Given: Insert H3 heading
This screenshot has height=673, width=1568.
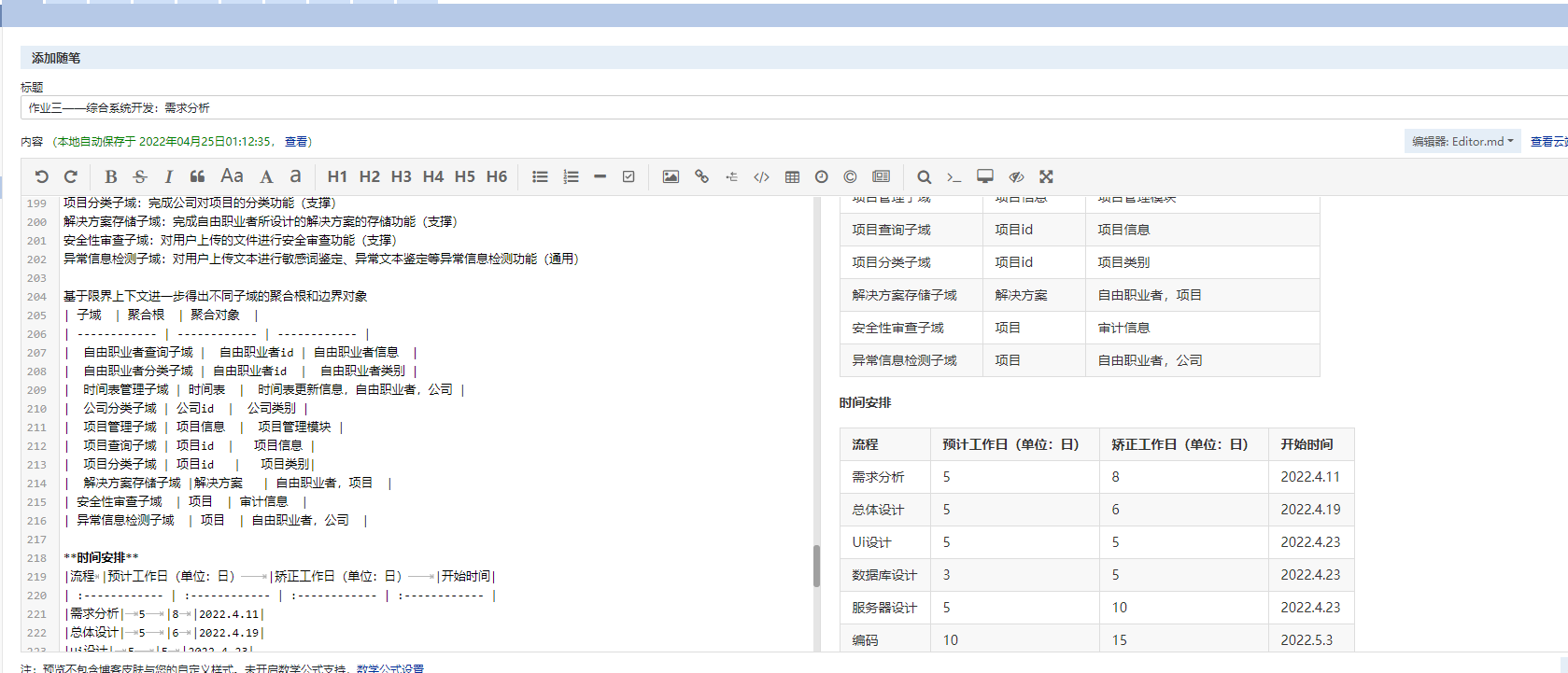Looking at the screenshot, I should point(401,176).
